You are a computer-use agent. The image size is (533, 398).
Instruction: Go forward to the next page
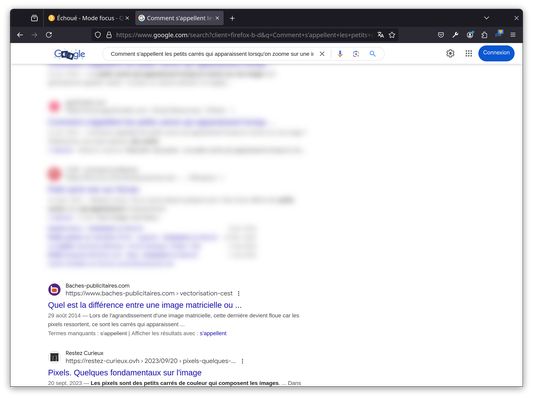pos(34,35)
